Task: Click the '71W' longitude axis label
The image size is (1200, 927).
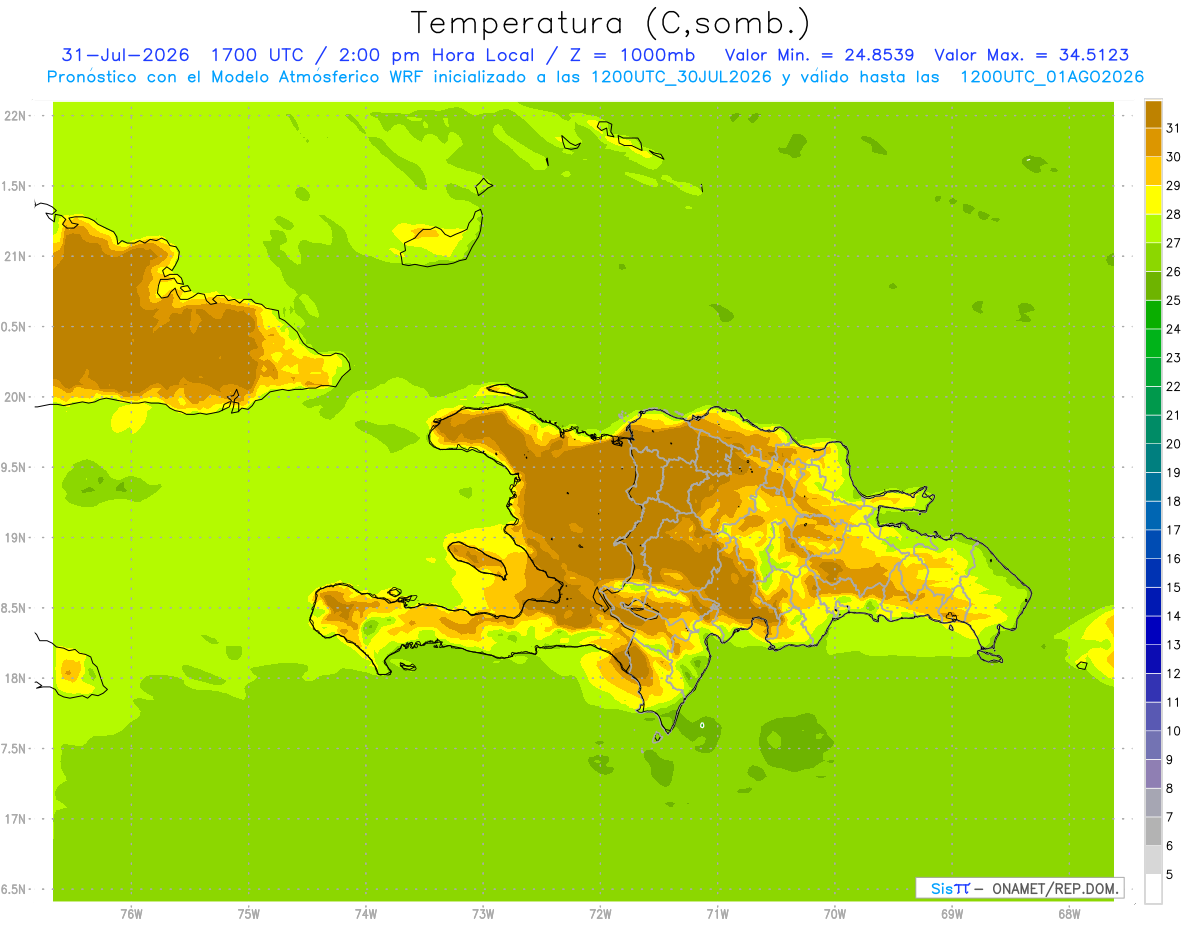Action: click(717, 914)
